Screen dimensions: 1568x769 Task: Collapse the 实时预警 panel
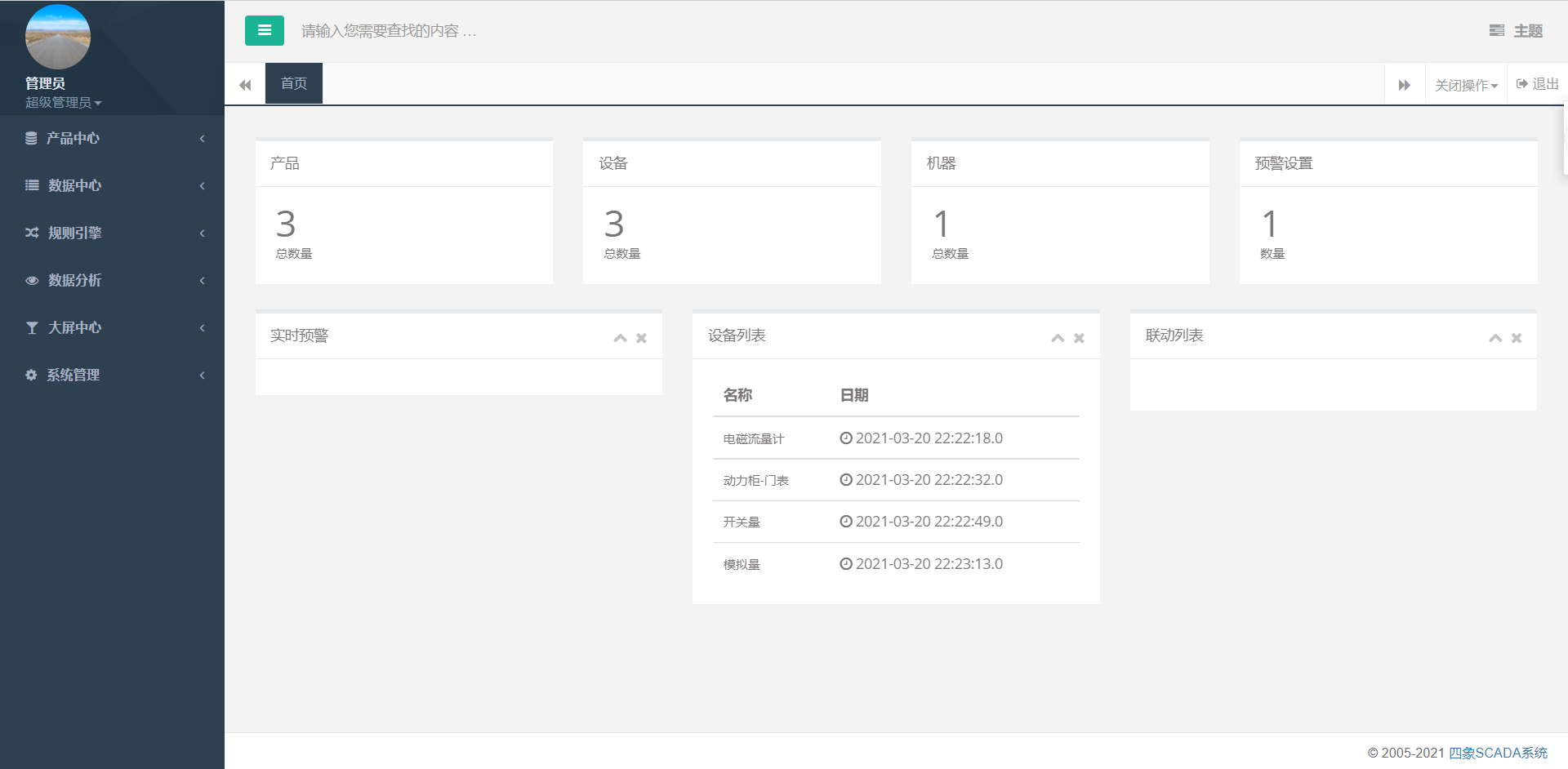point(620,338)
